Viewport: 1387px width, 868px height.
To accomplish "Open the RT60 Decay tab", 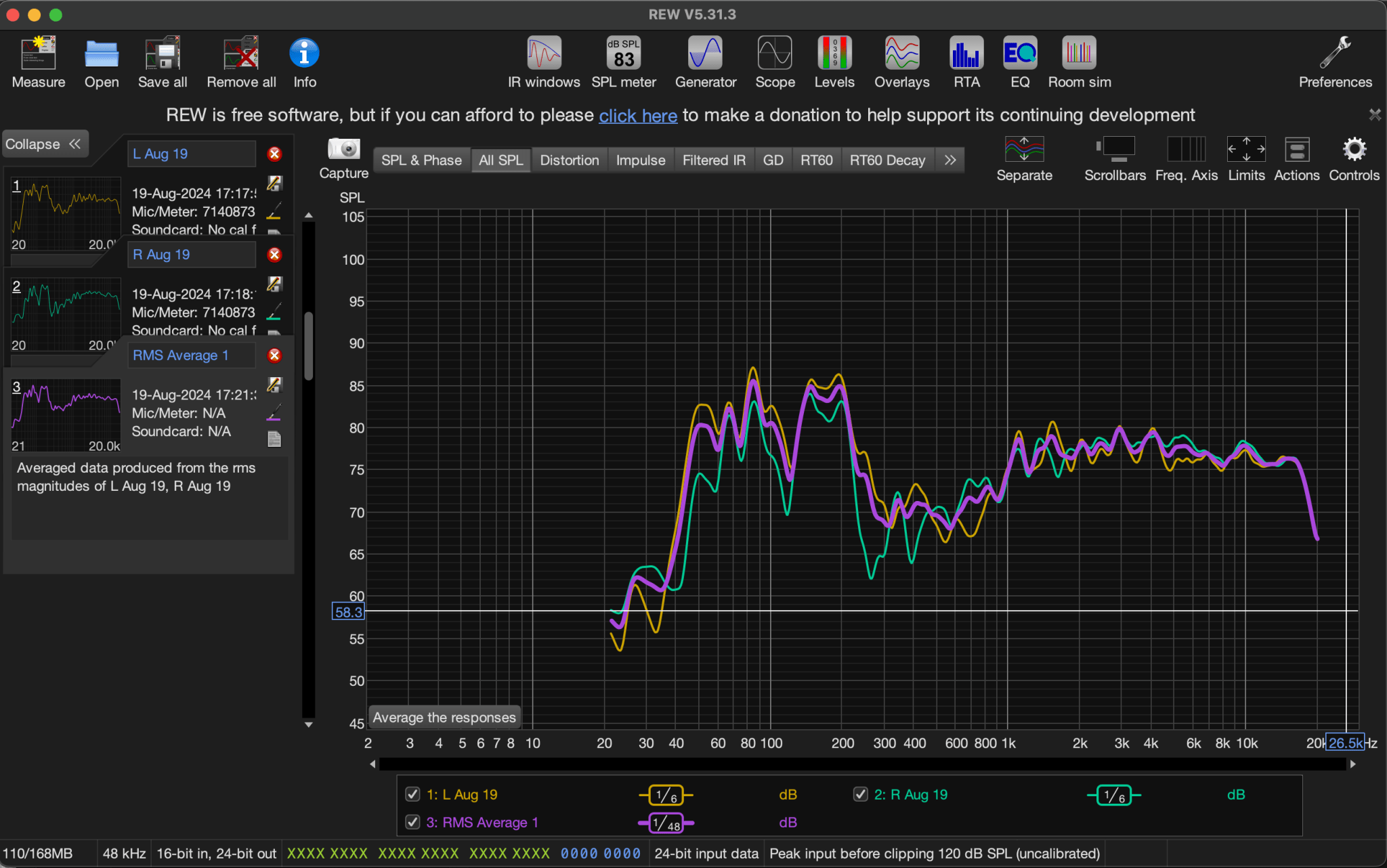I will 887,160.
